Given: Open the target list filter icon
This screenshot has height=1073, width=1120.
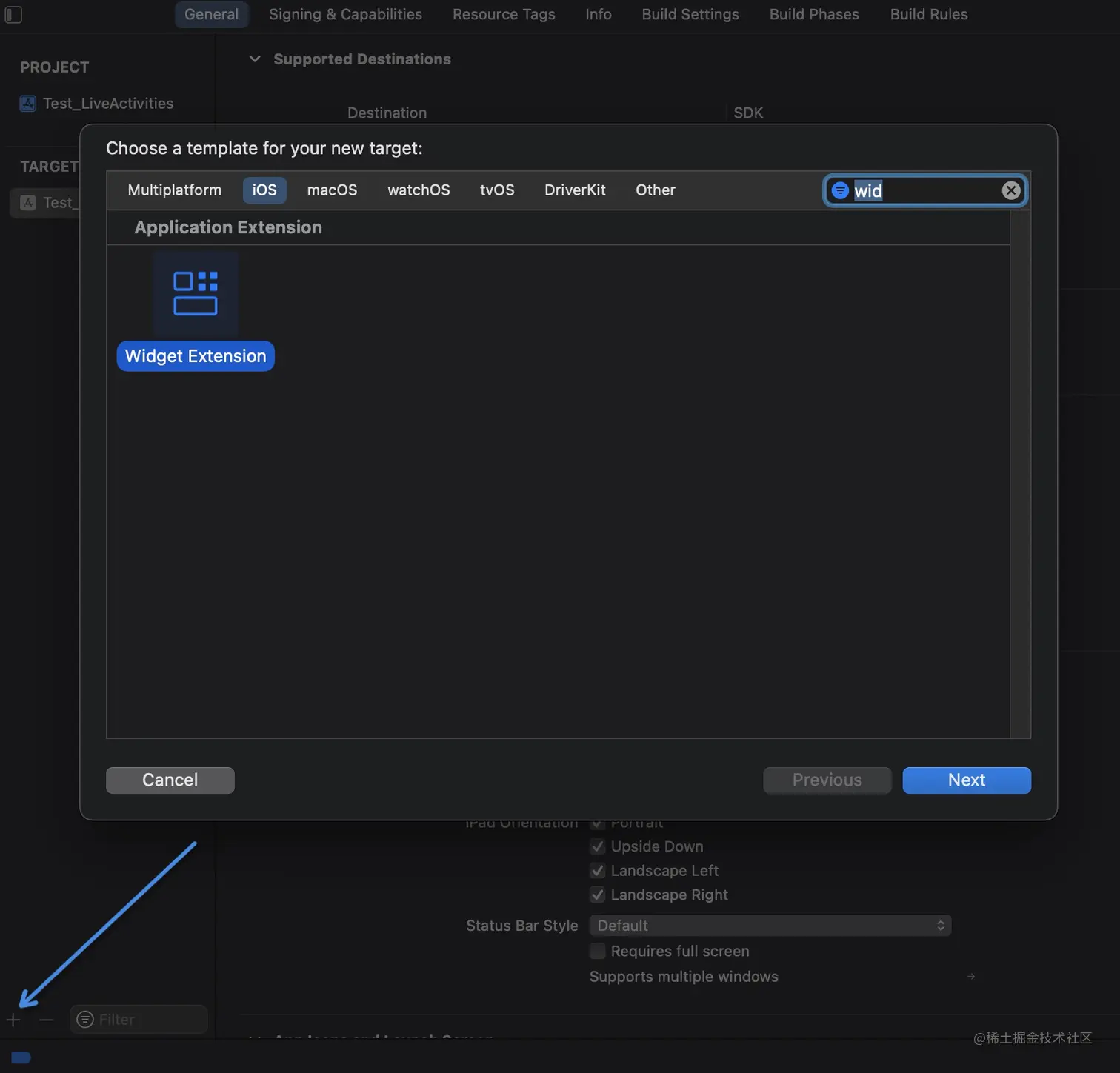Looking at the screenshot, I should pos(86,1020).
